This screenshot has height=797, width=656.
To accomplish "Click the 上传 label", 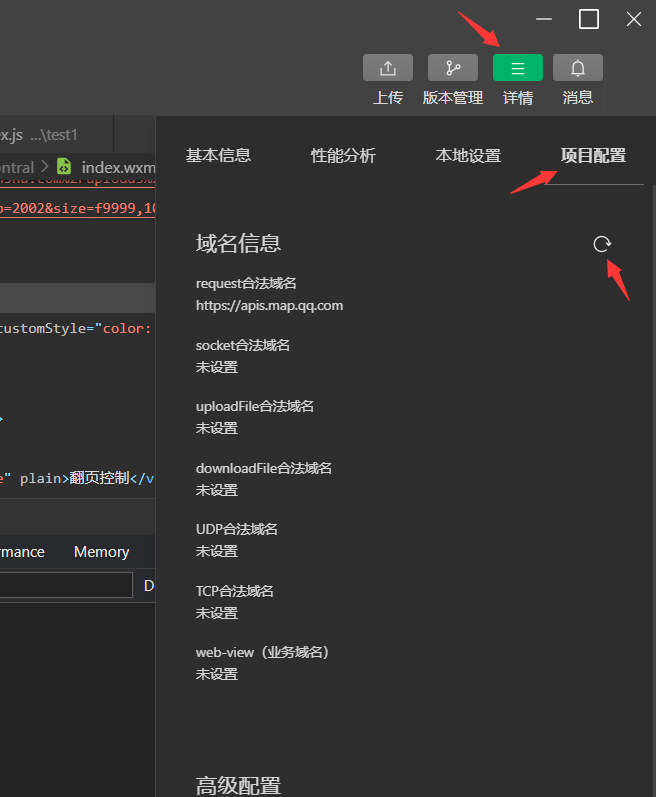I will pos(388,98).
